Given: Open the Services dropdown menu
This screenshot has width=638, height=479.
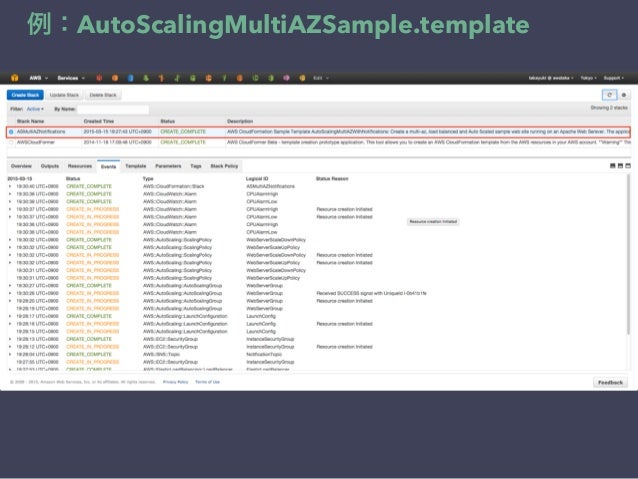Looking at the screenshot, I should [71, 78].
